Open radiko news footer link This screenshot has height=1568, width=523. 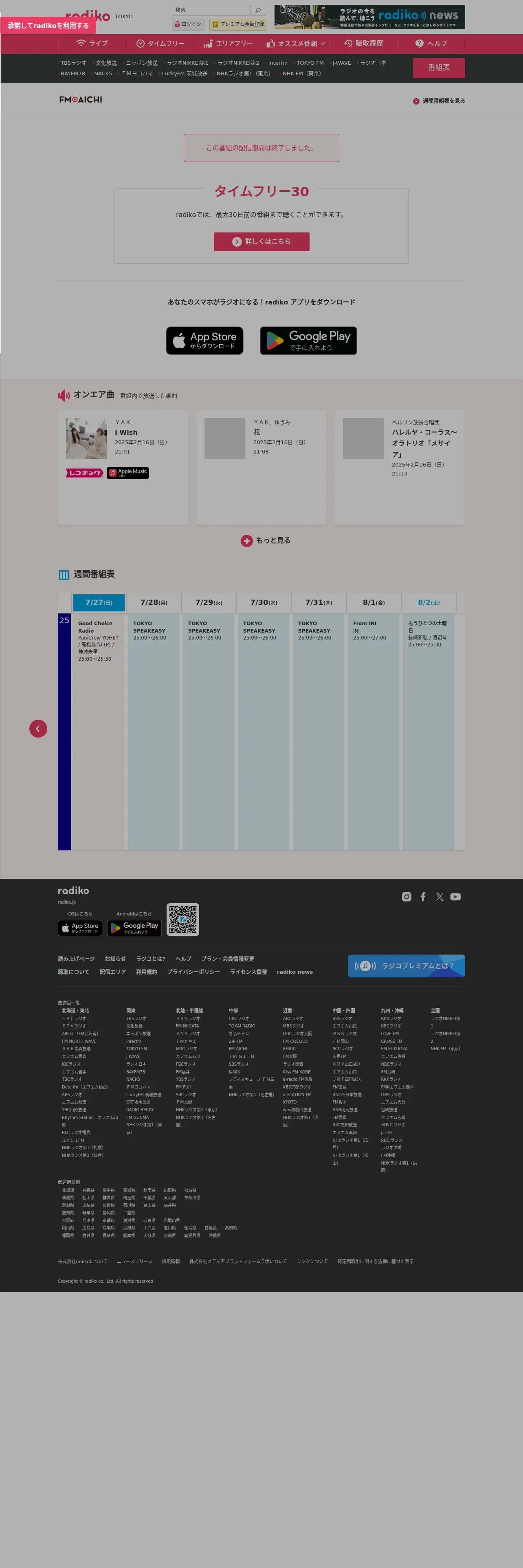pos(294,972)
